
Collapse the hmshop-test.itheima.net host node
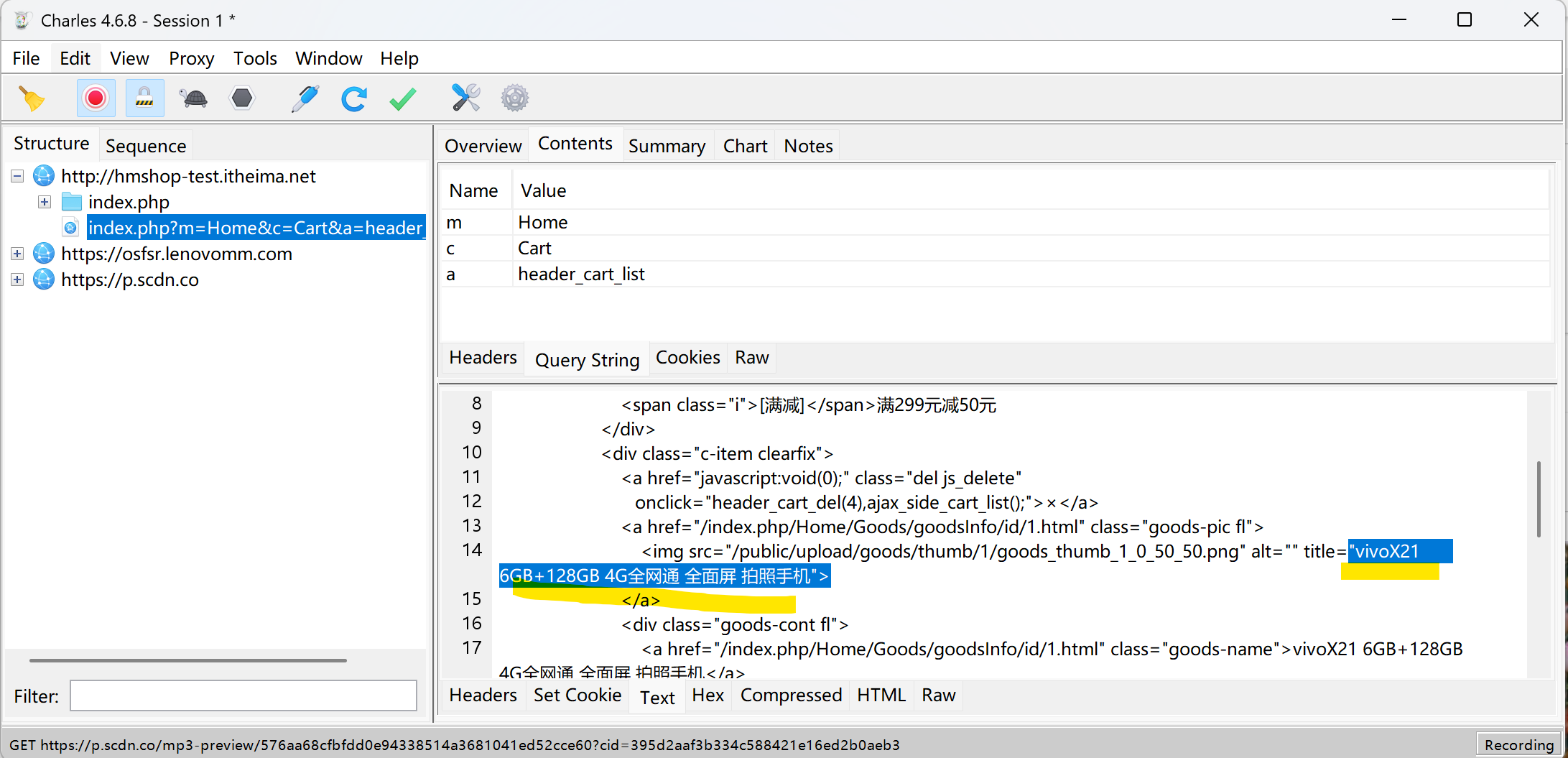tap(17, 176)
